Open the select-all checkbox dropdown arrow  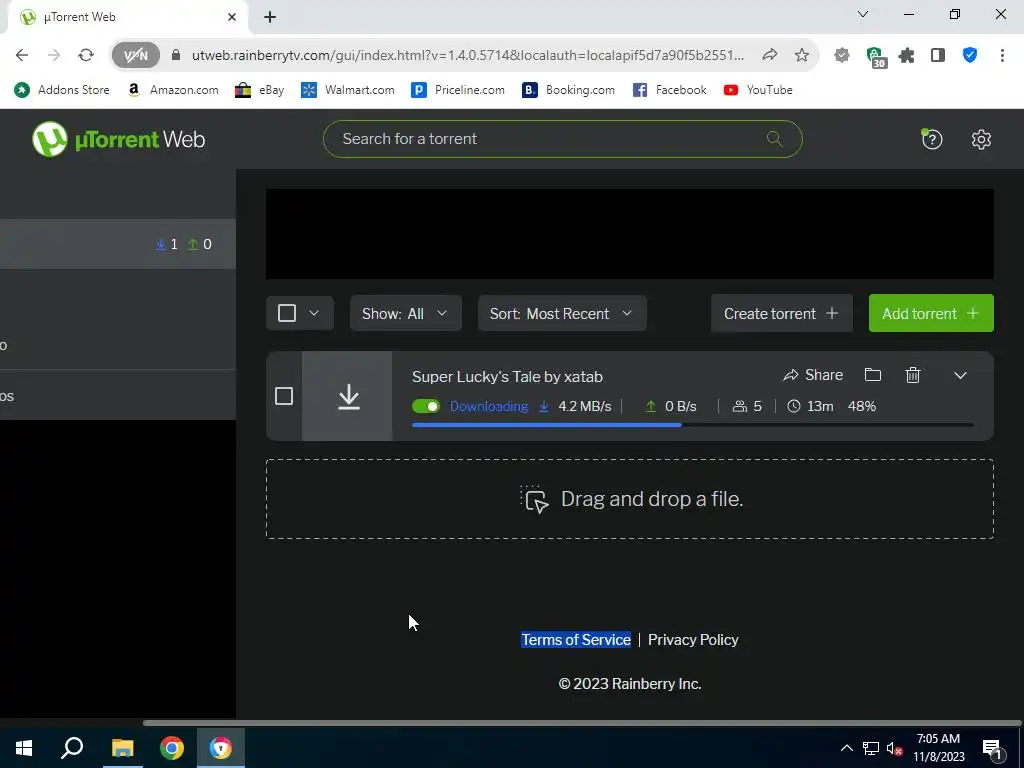314,313
